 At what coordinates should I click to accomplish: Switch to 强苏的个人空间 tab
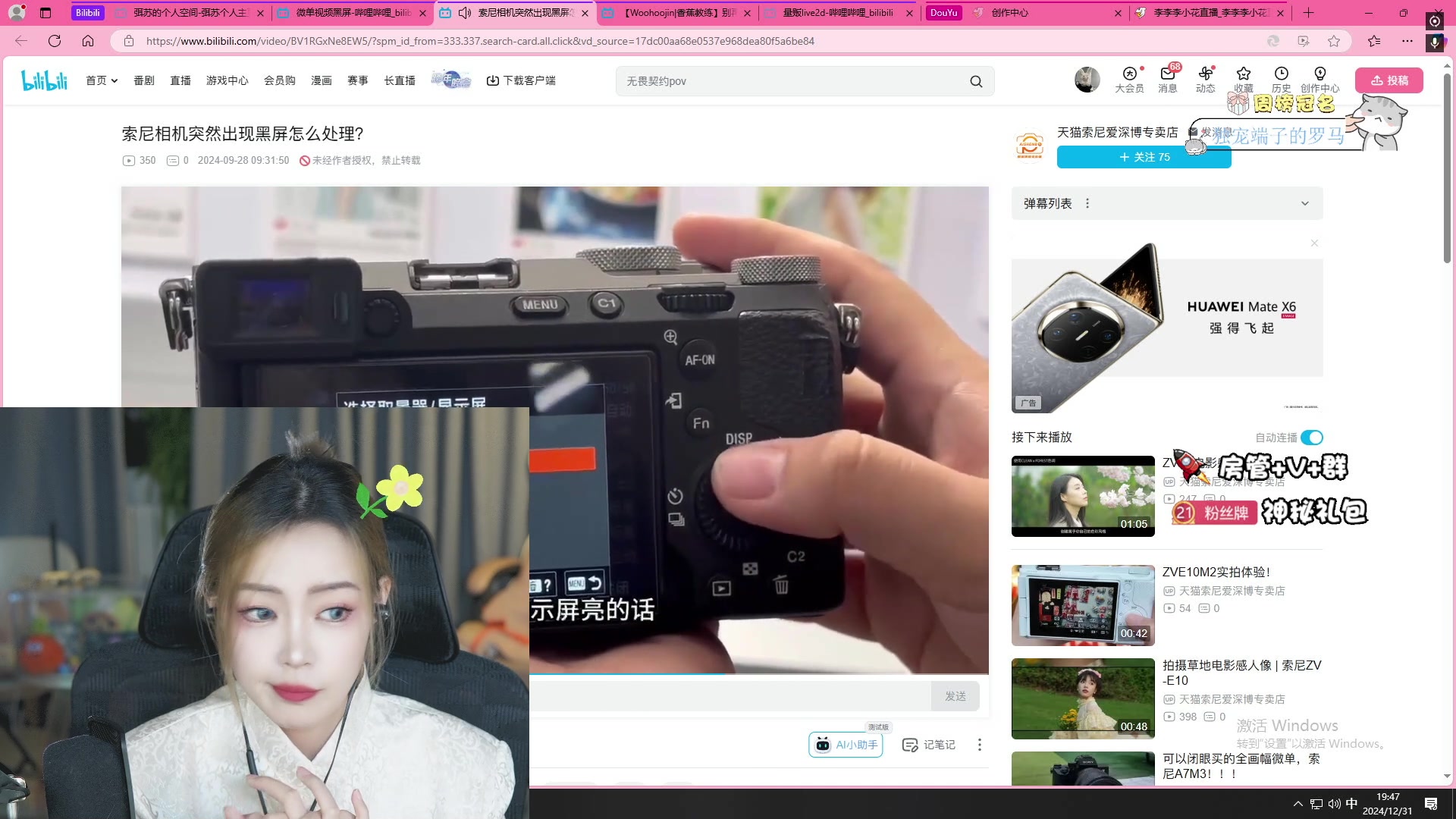190,13
